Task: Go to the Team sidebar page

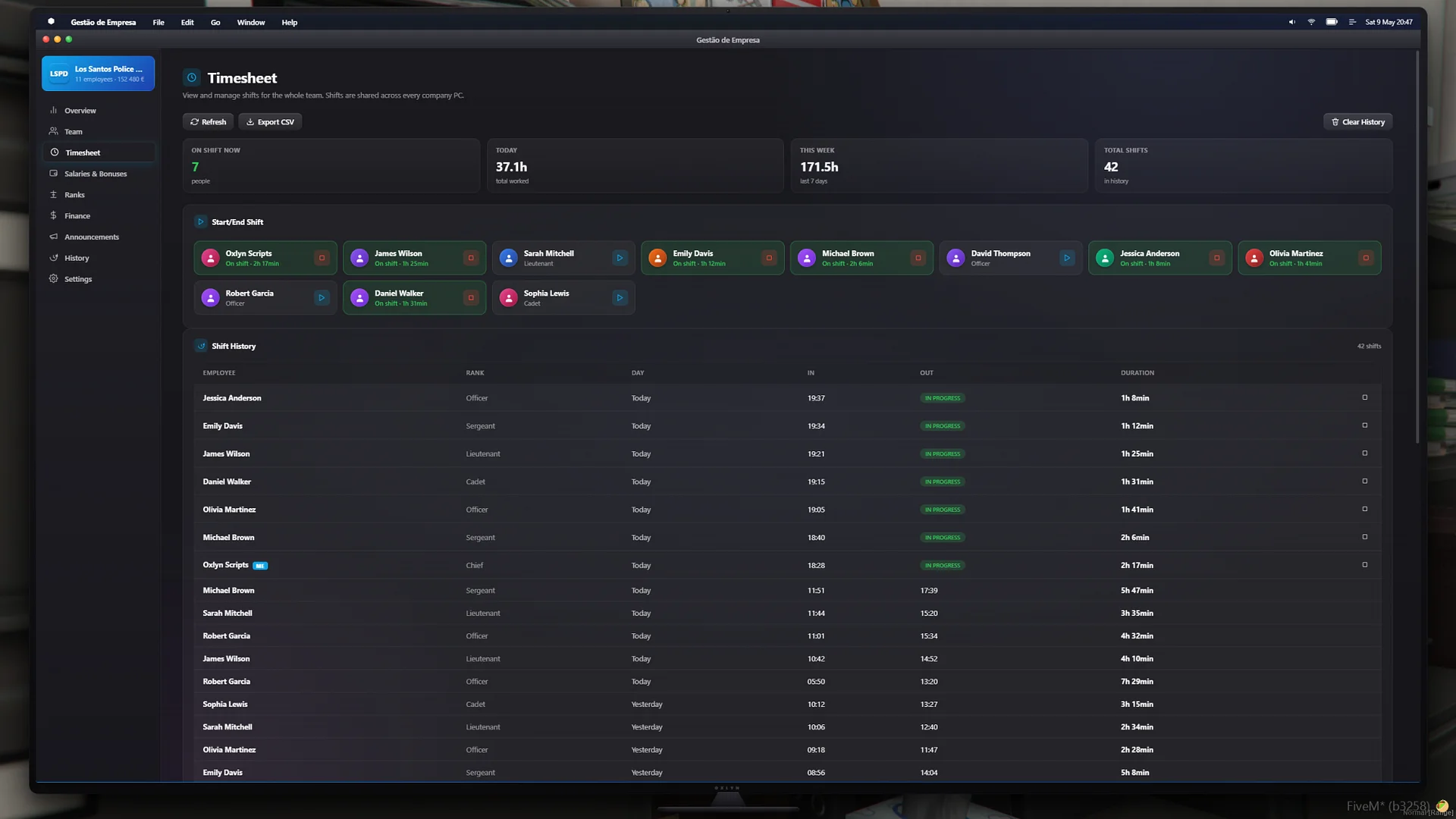Action: click(x=99, y=132)
